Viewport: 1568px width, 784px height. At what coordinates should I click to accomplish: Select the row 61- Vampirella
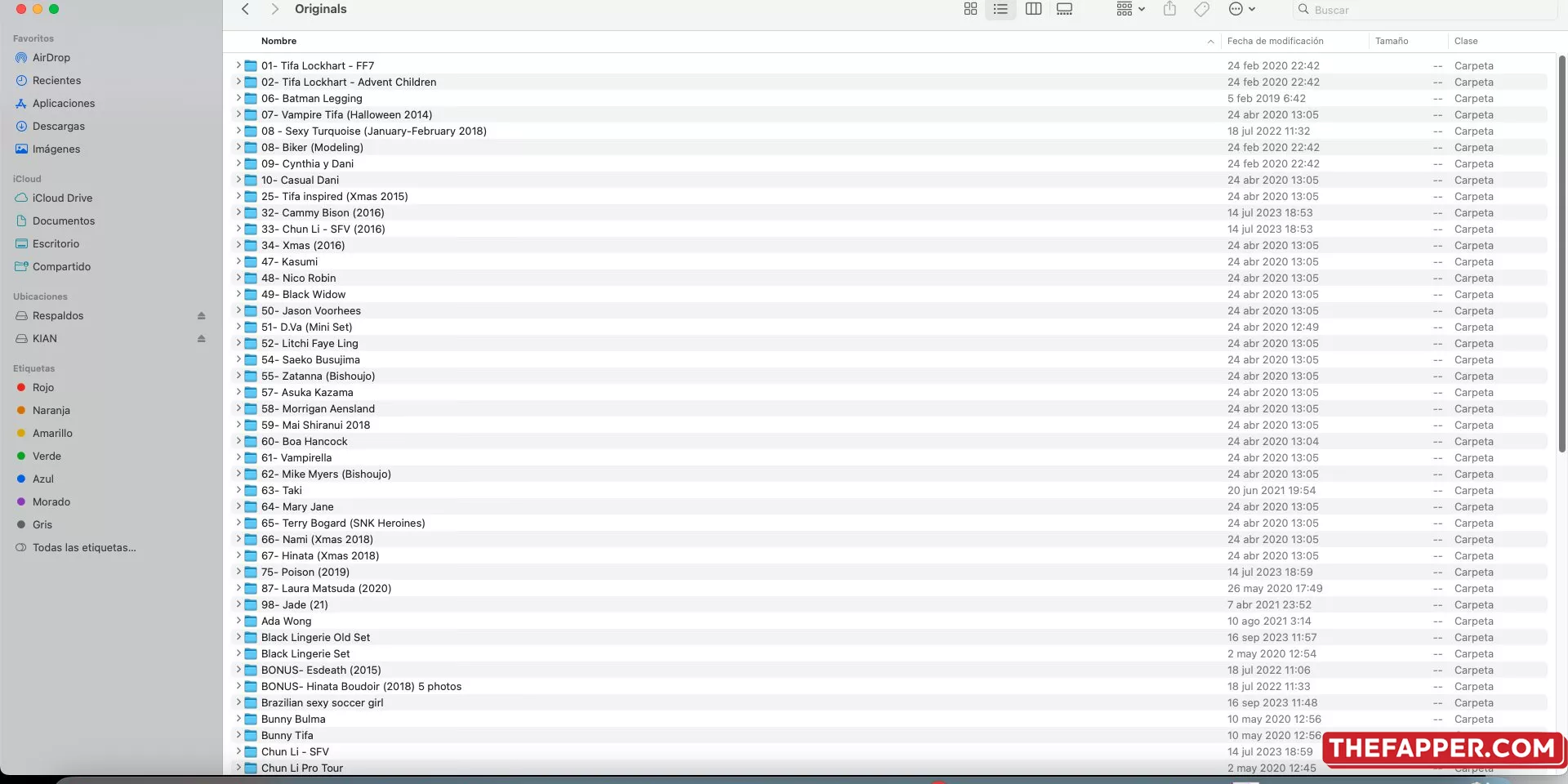pos(890,458)
